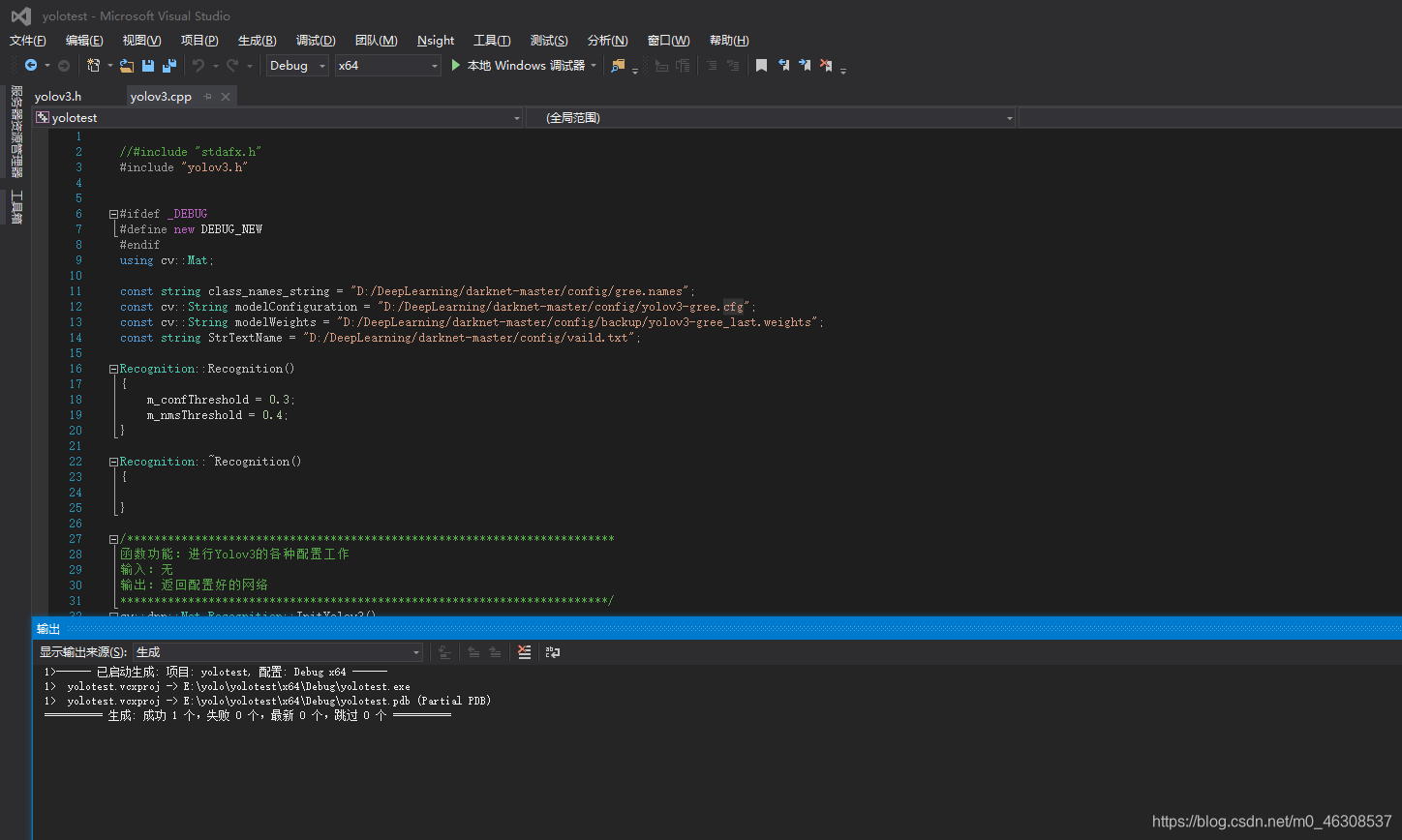
Task: Open the New Project dropdown arrow
Action: click(109, 66)
